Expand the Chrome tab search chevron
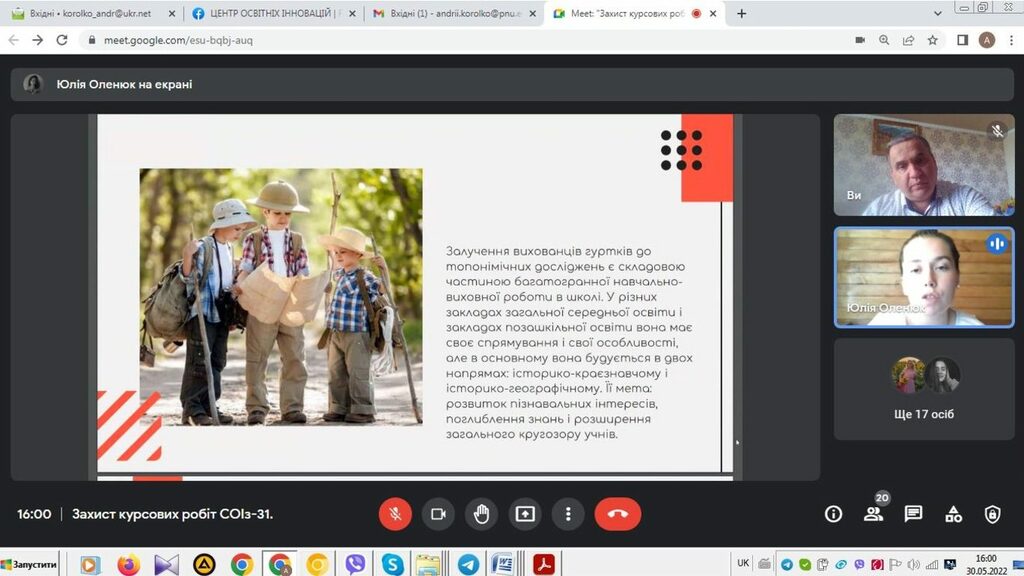The height and width of the screenshot is (576, 1024). click(937, 14)
